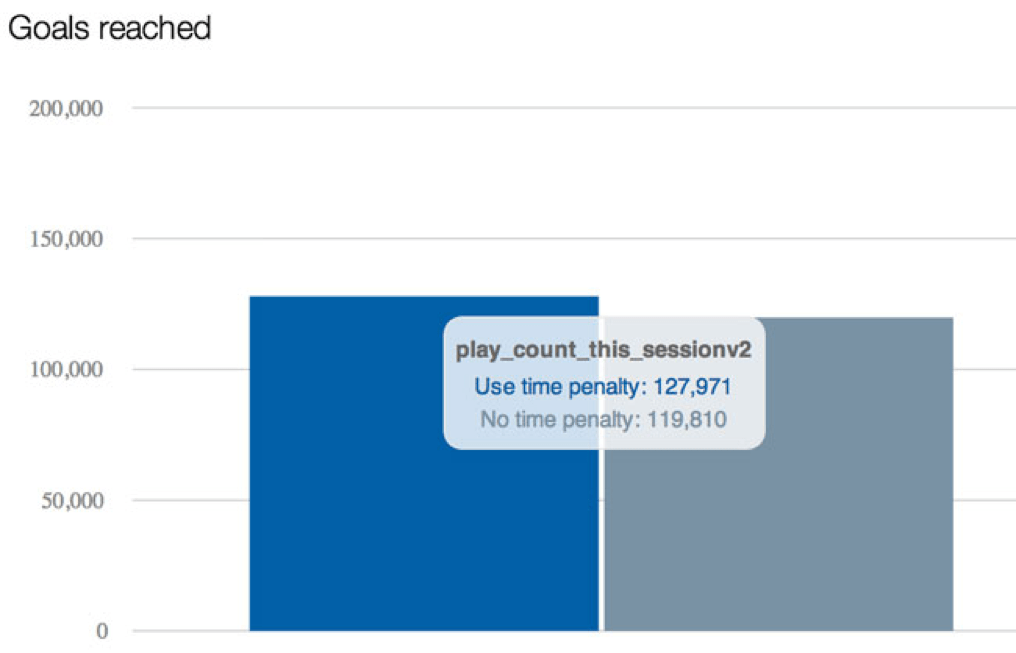Click "No time penalty" text in tooltip
The width and height of the screenshot is (1016, 653).
click(556, 419)
